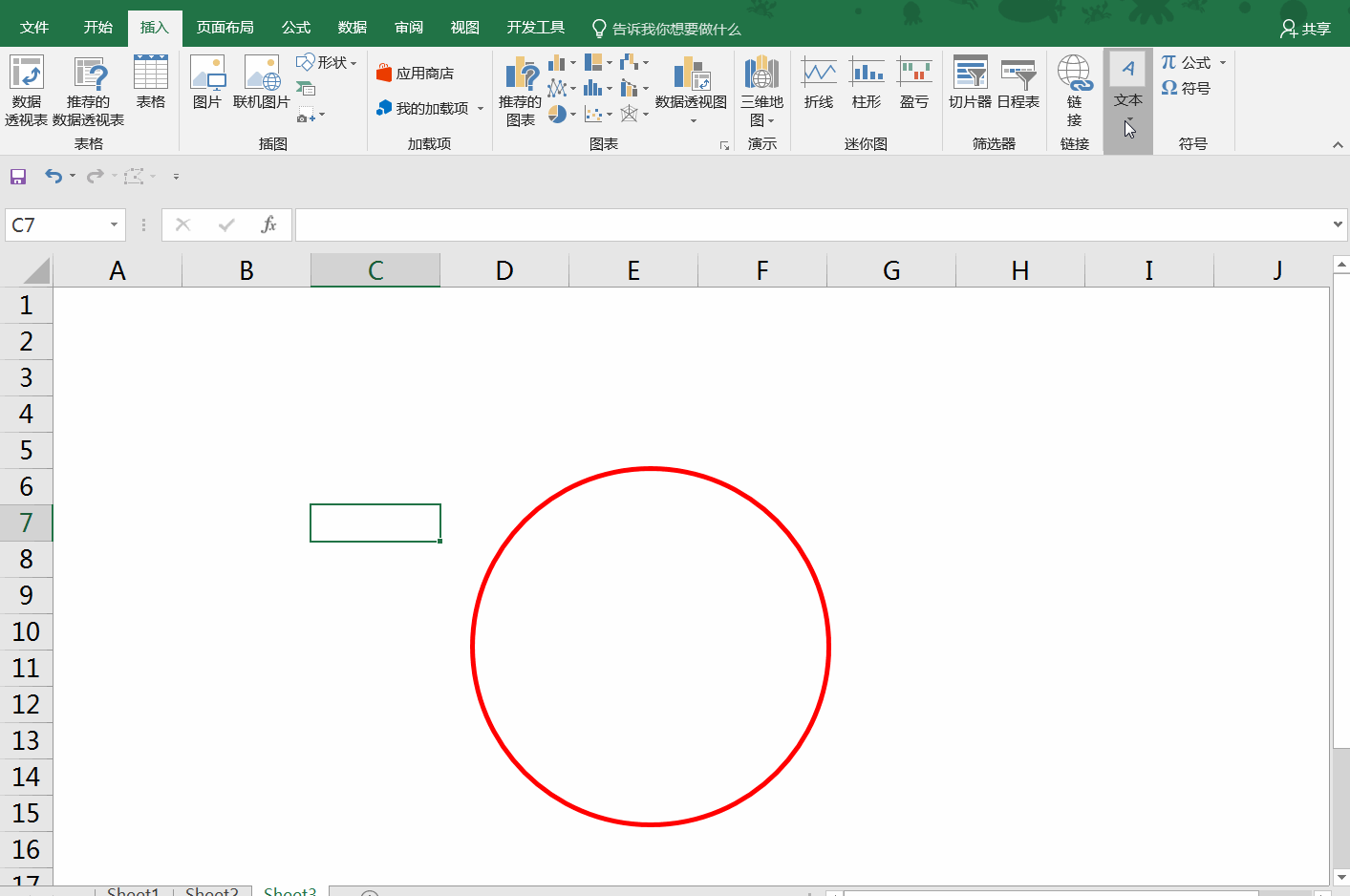Select row 3 header
1350x896 pixels.
click(26, 377)
